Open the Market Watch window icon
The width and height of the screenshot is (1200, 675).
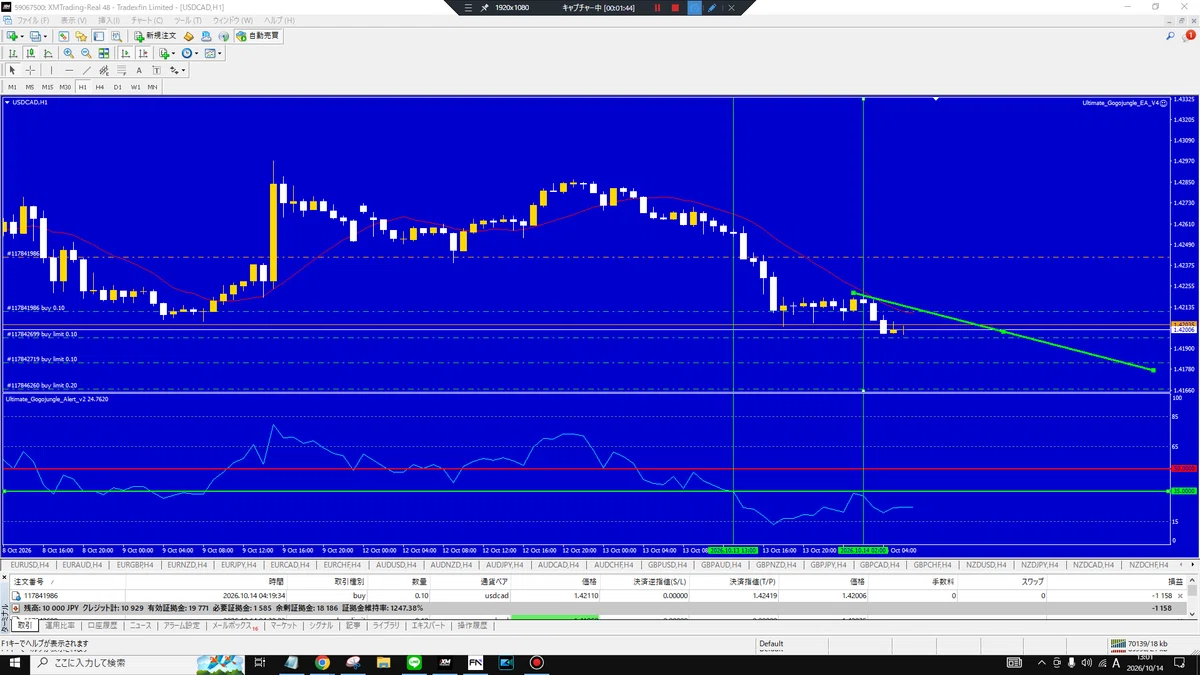(x=62, y=36)
